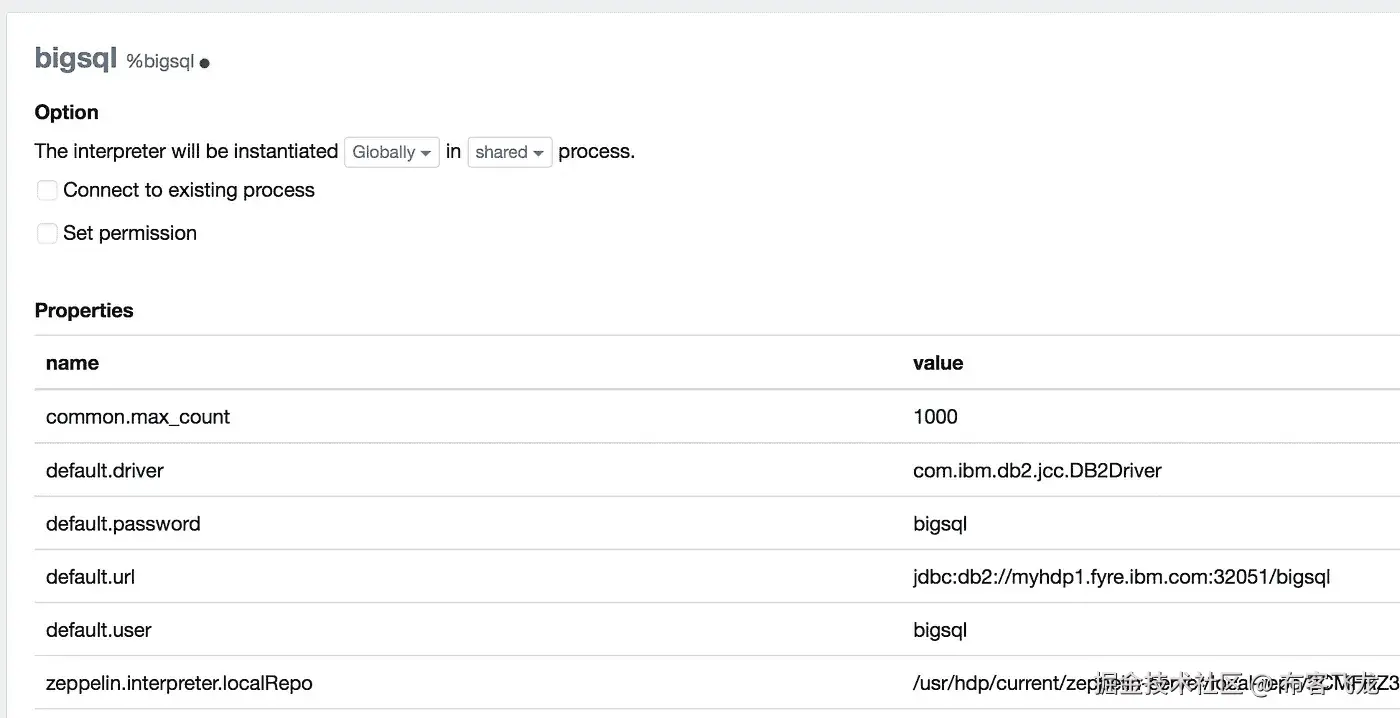Image resolution: width=1400 pixels, height=718 pixels.
Task: Select the default.url property name
Action: [x=90, y=577]
